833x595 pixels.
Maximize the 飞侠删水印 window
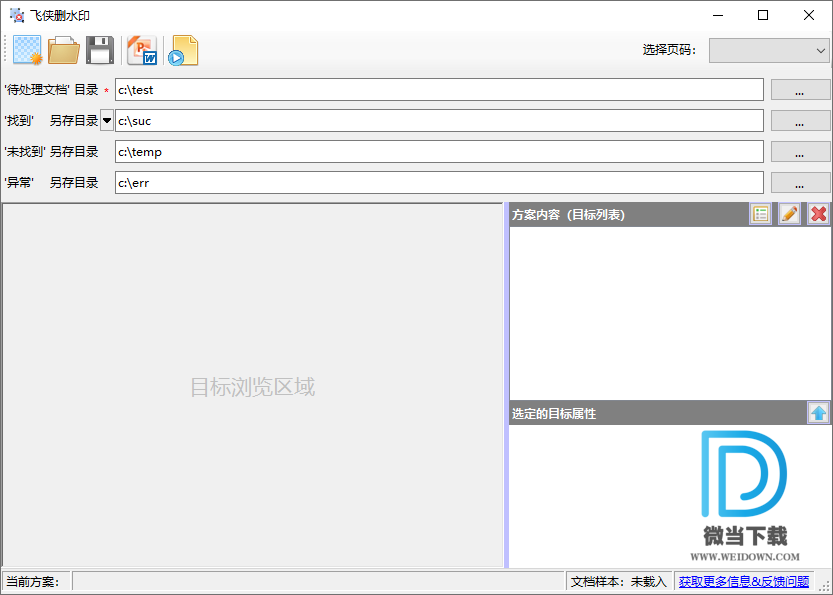[763, 15]
